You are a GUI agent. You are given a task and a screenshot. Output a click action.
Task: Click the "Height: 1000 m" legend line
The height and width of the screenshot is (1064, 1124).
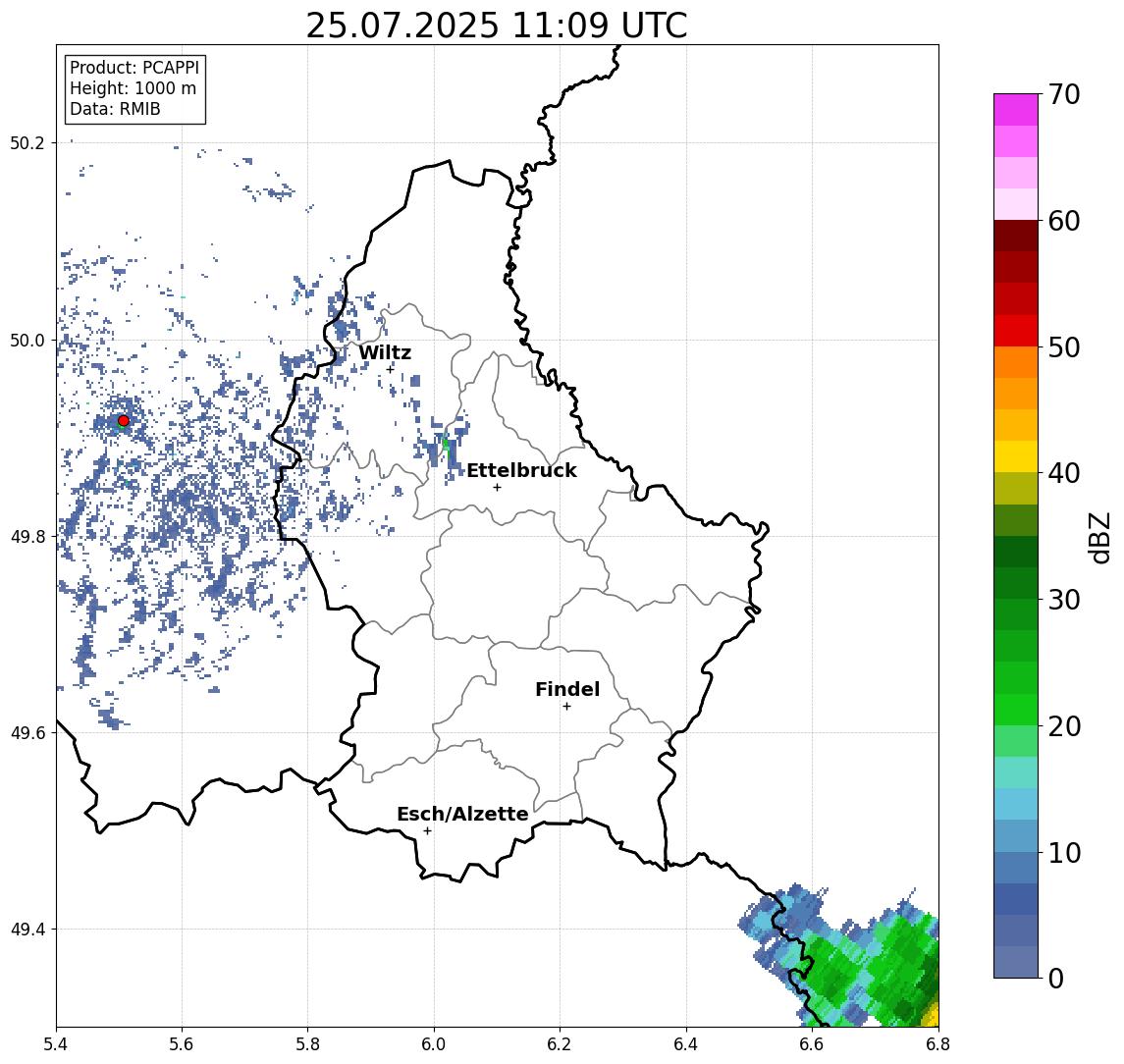(133, 88)
